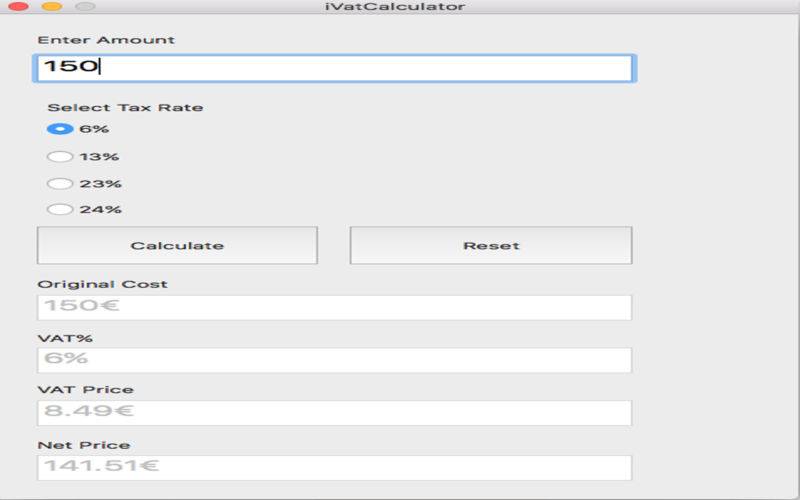The height and width of the screenshot is (500, 800).
Task: Click the gray zoom button in title bar
Action: point(85,7)
